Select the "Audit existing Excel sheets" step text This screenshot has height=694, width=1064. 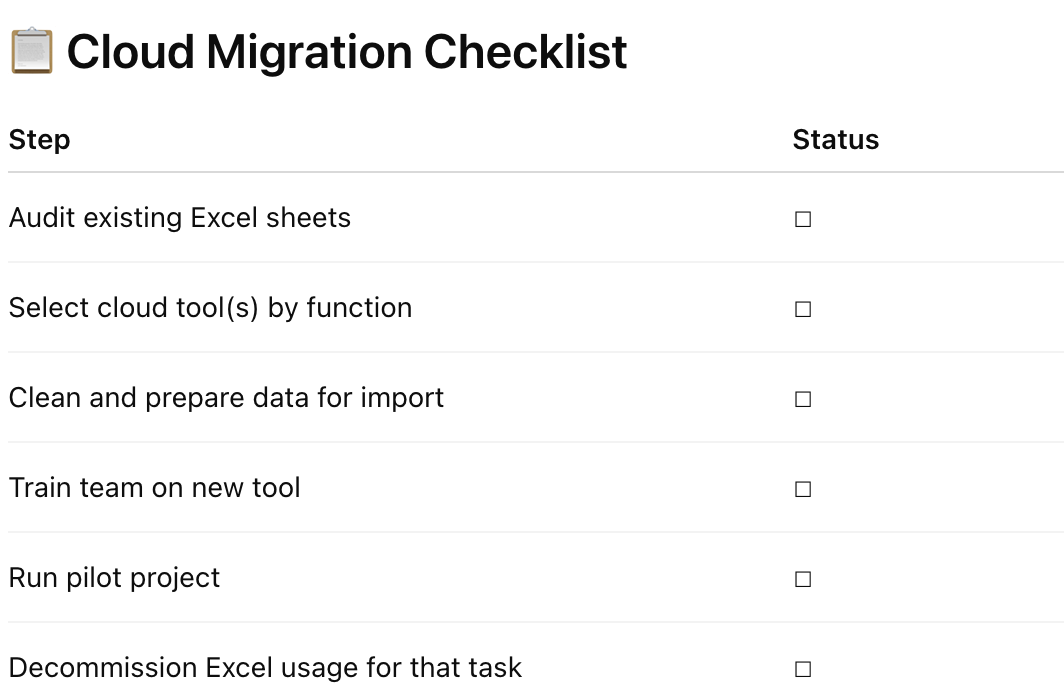(180, 218)
